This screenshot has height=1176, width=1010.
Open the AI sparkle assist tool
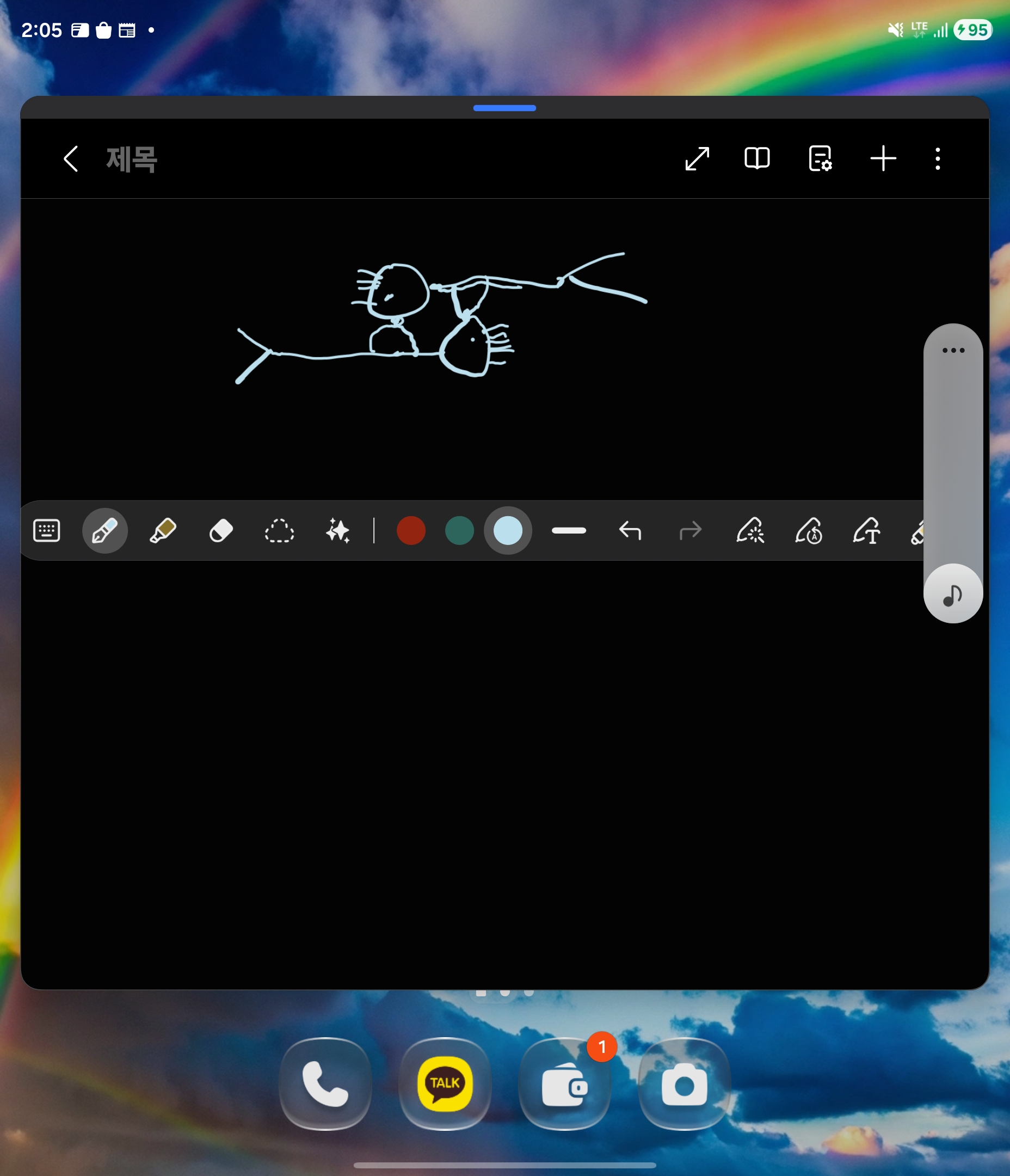click(x=337, y=531)
